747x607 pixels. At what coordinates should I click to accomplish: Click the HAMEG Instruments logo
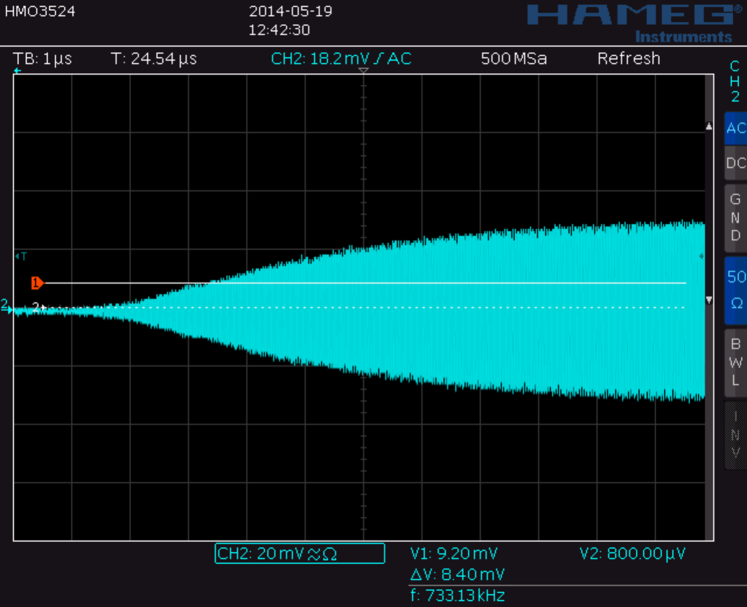642,22
